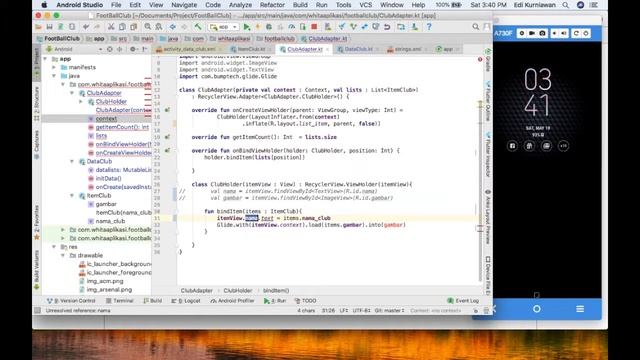Click the Android Profiler gauge toolbar icon
The height and width of the screenshot is (360, 640).
tap(291, 27)
